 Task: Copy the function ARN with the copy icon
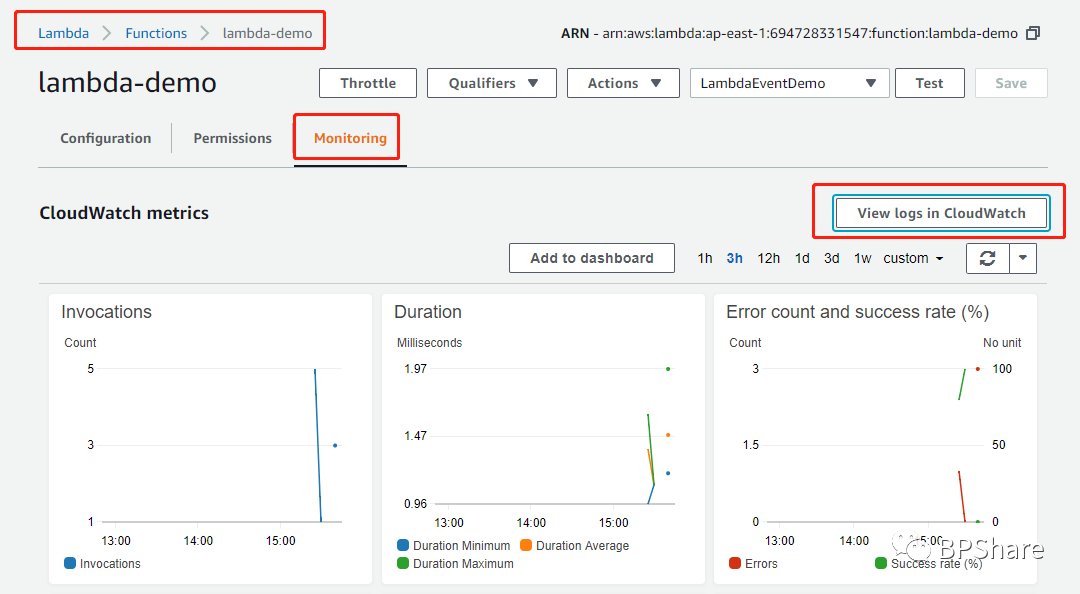click(1032, 33)
